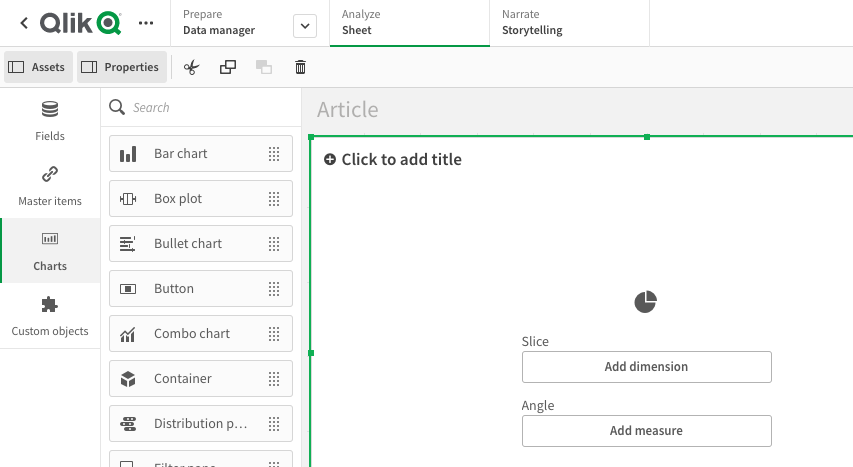
Task: Switch to the Narrate Storytelling tab
Action: click(569, 23)
